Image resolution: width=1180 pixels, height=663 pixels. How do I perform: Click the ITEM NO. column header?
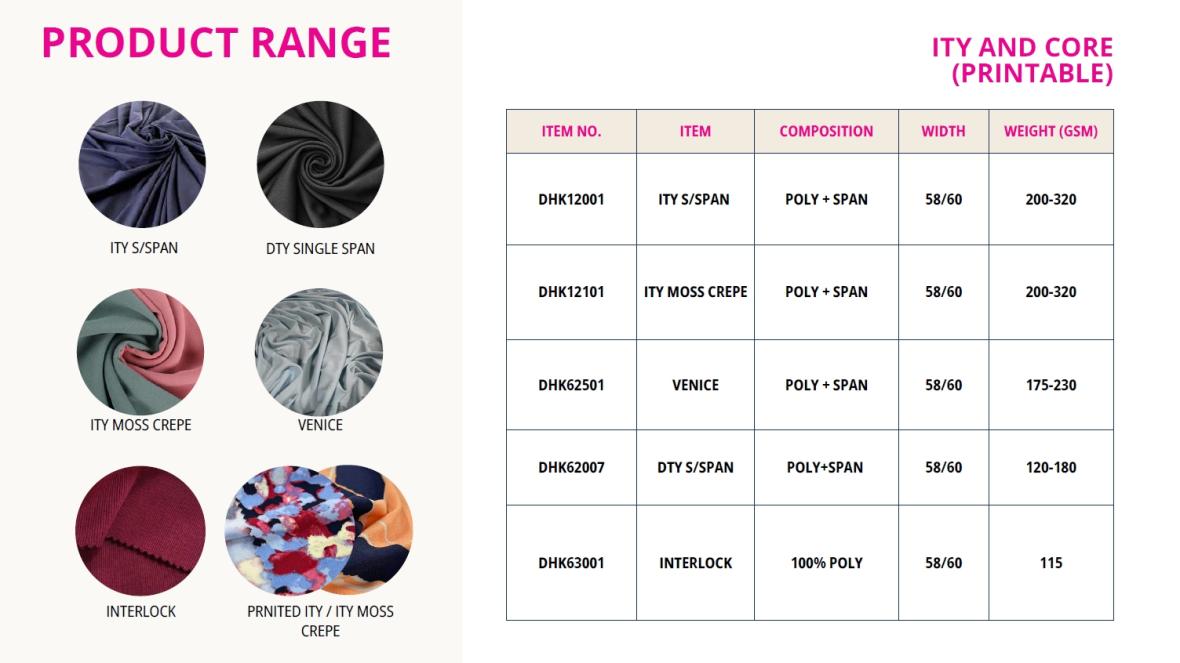pyautogui.click(x=571, y=132)
